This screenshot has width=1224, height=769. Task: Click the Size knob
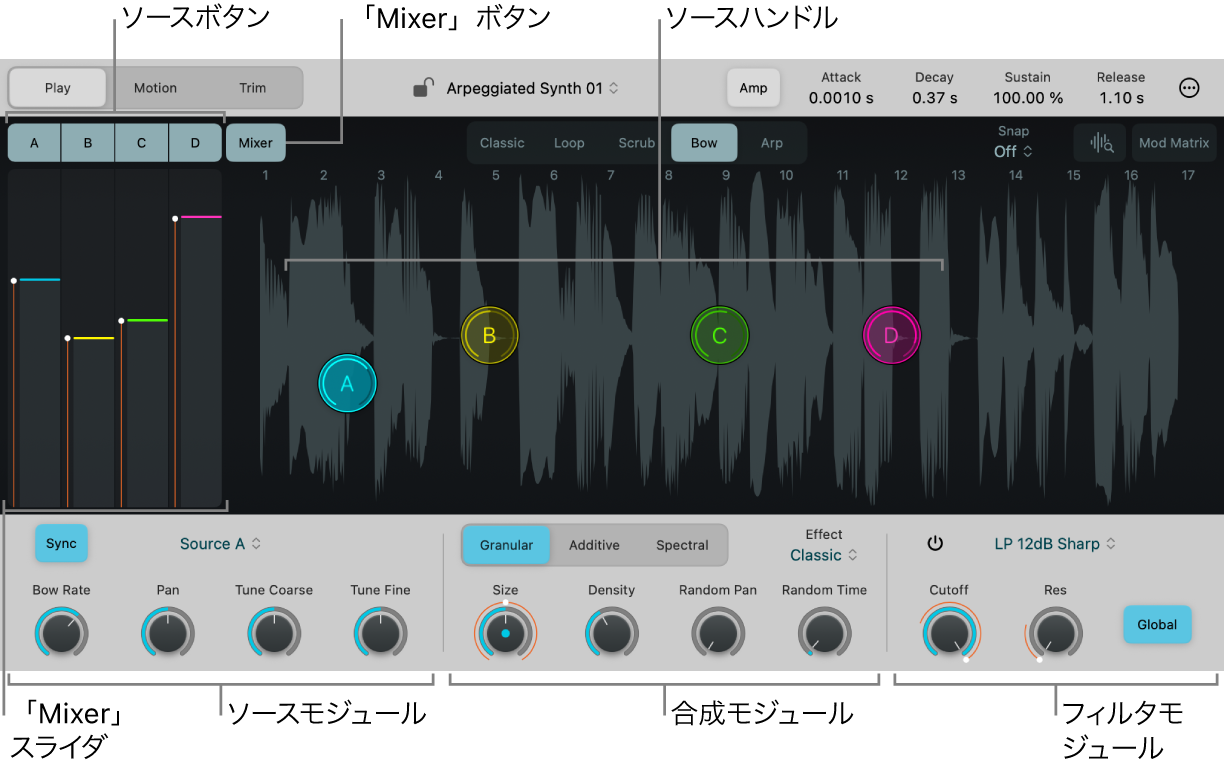coord(505,633)
